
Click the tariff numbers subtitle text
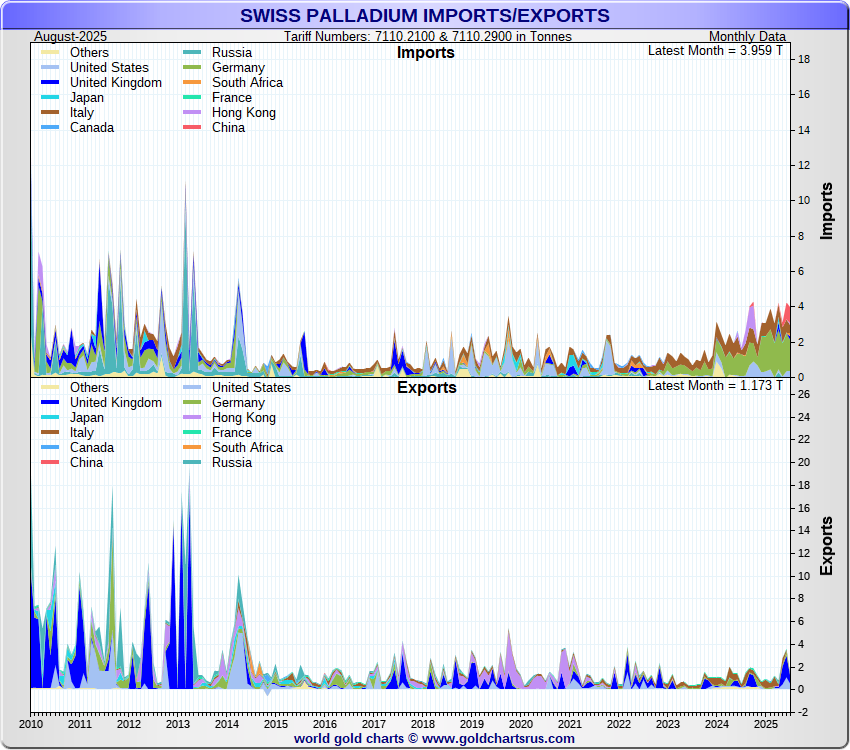point(427,36)
